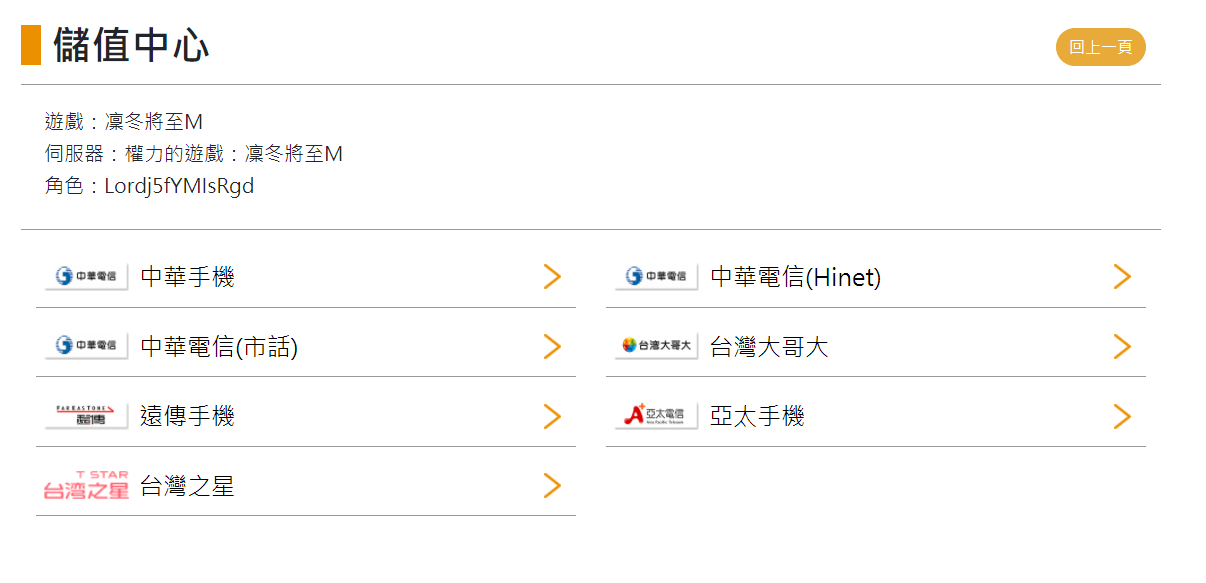Select 遠傳手機 payment option text

pos(188,416)
